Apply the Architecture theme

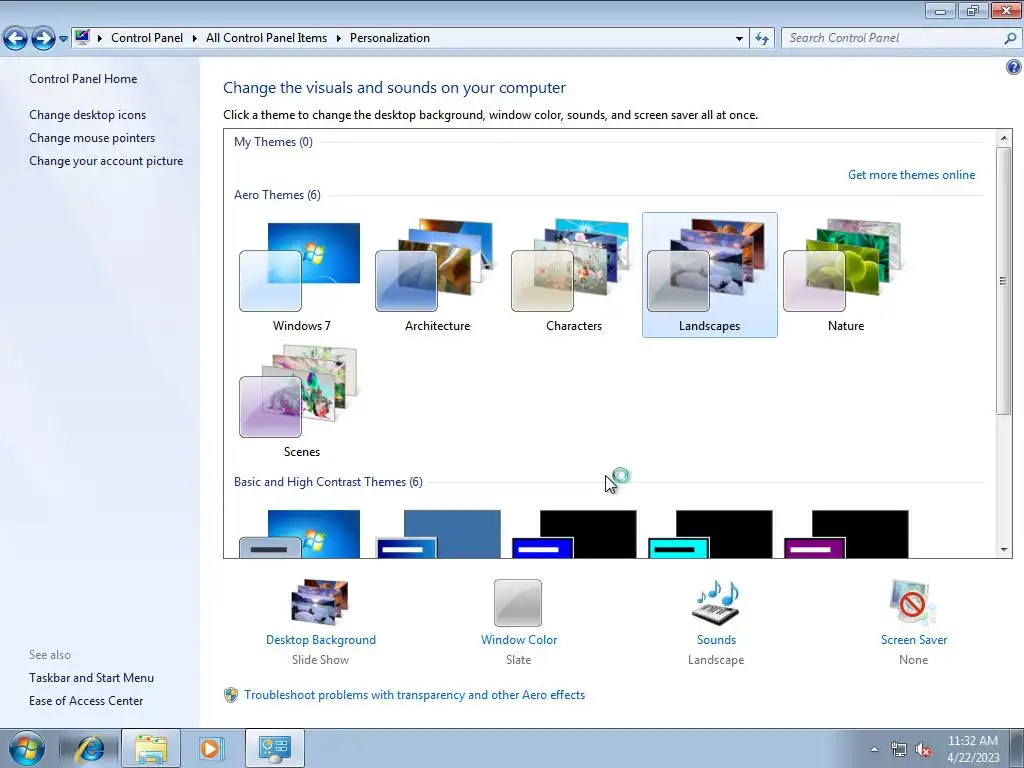(x=437, y=276)
